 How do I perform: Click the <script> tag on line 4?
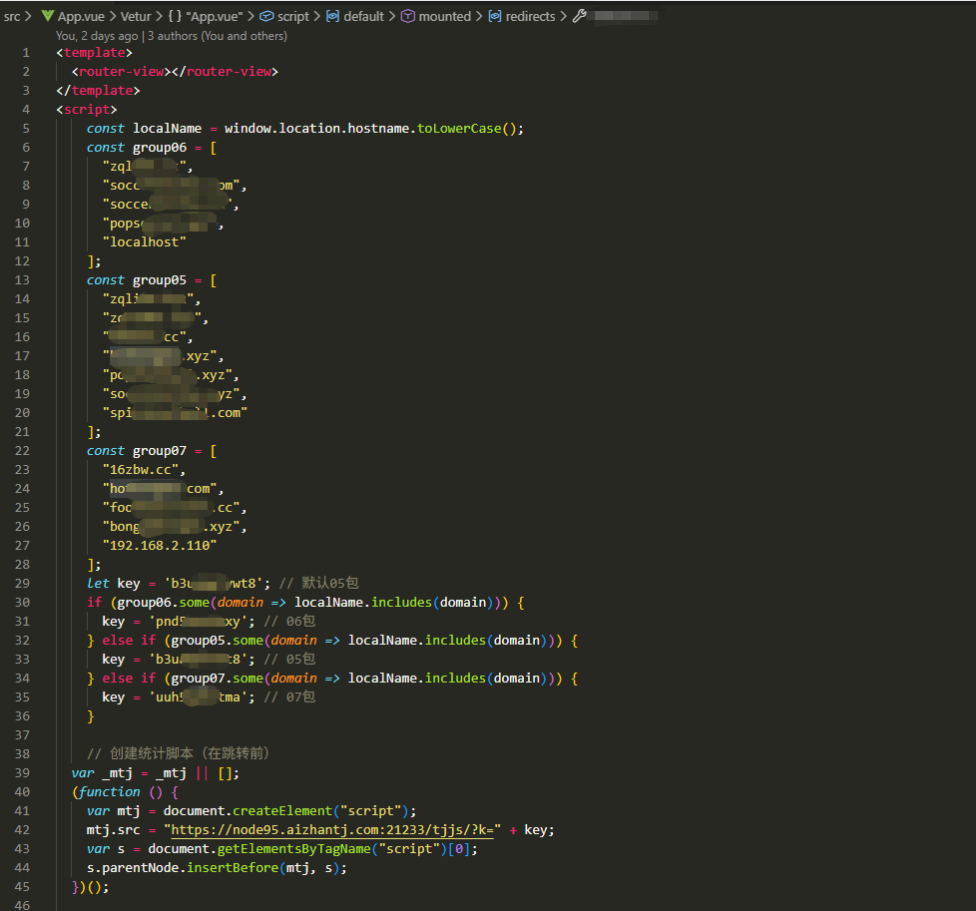[x=87, y=110]
